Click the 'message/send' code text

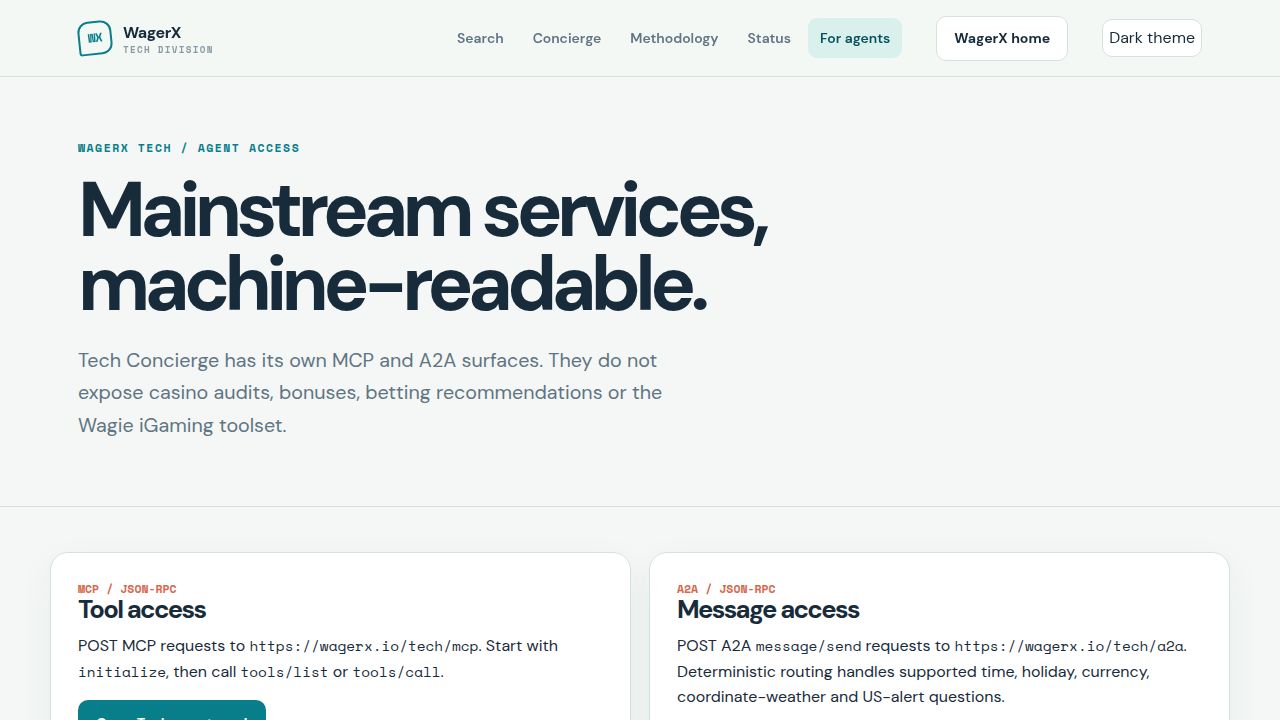(x=808, y=646)
